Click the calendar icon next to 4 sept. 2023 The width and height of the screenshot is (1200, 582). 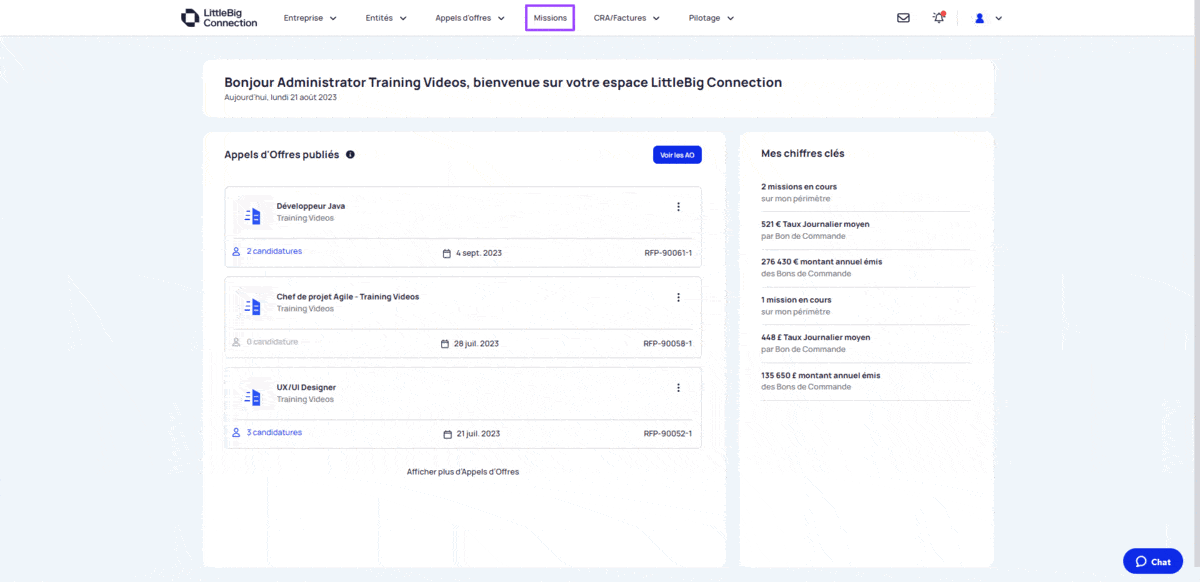[x=446, y=253]
